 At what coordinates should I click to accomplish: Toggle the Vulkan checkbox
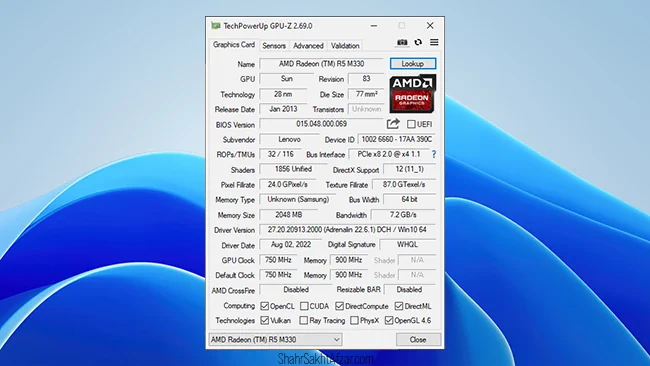[x=264, y=320]
